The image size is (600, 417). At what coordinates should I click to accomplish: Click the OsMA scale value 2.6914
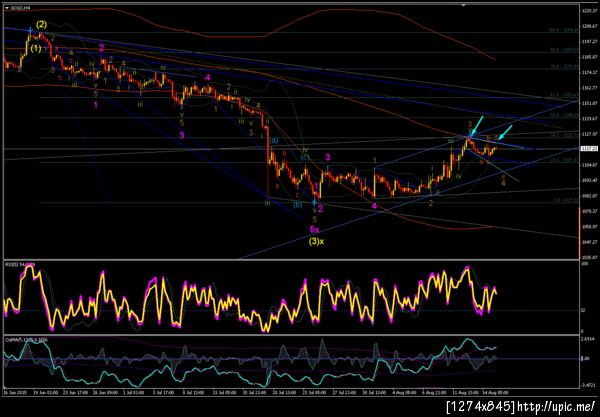coord(588,339)
